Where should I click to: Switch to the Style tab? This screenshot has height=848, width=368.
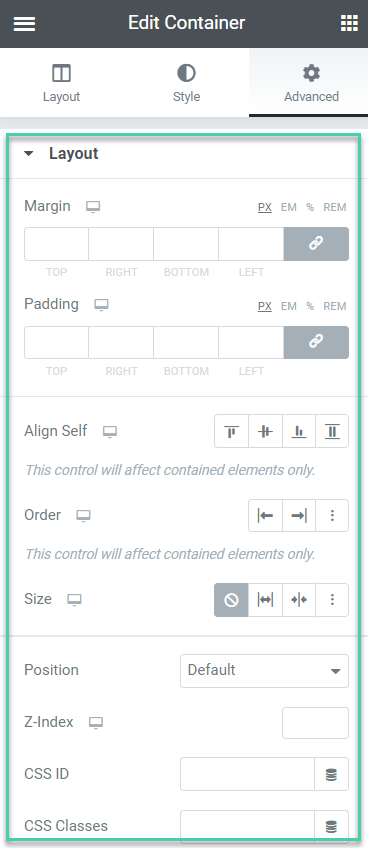(x=186, y=82)
